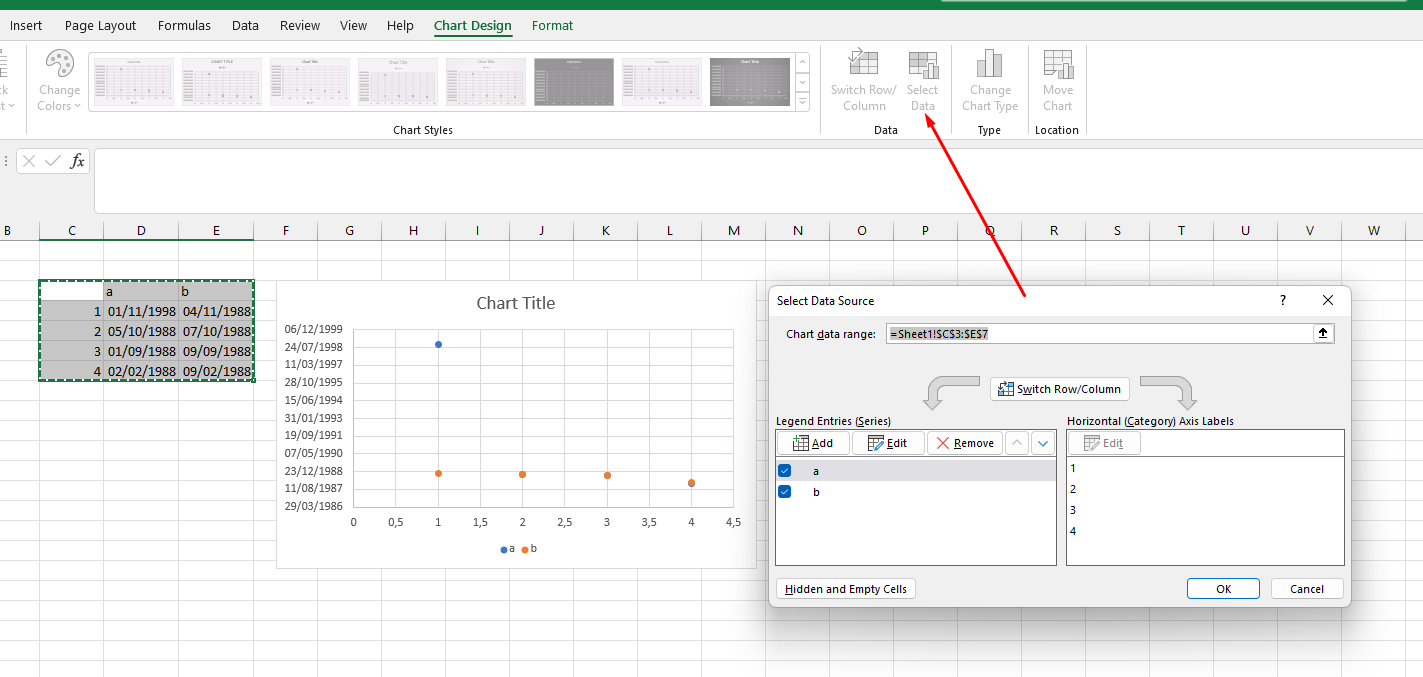Click legend entry b below the chart
This screenshot has width=1423, height=677.
(529, 549)
